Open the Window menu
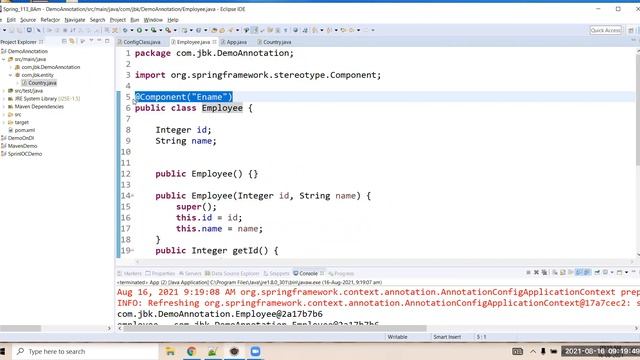The height and width of the screenshot is (360, 640). [x=153, y=20]
